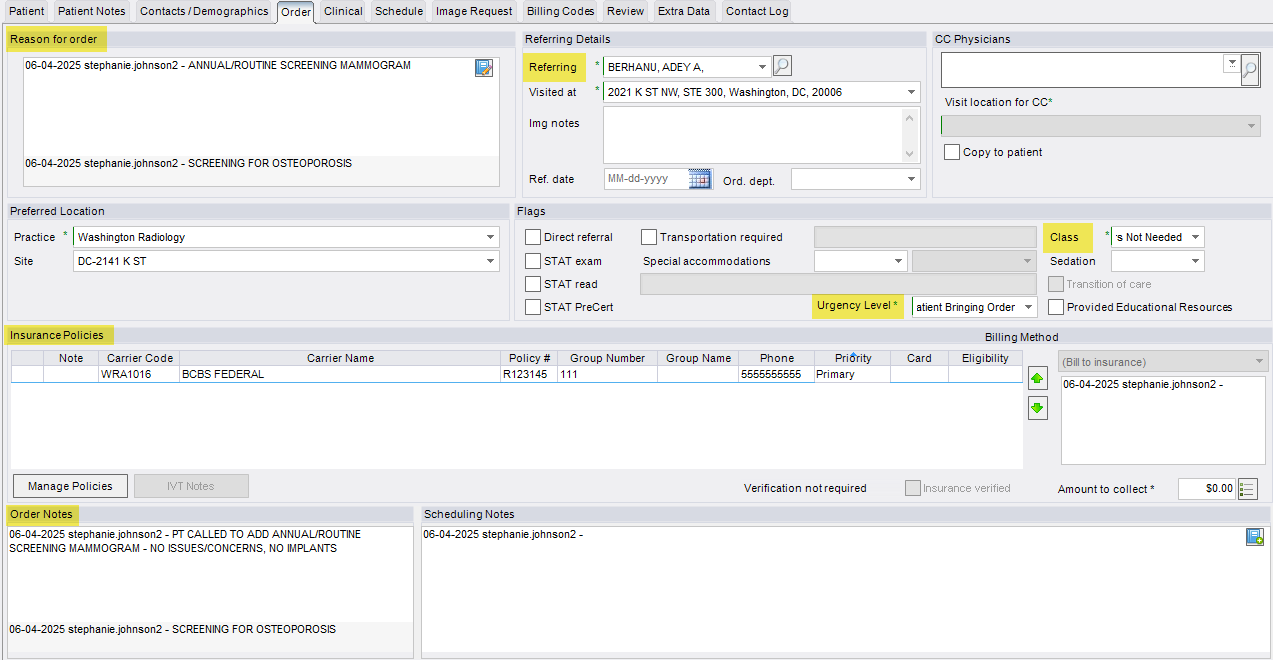This screenshot has width=1273, height=660.
Task: Select SCREENING FOR OSTEOPOROSIS reason entry
Action: pyautogui.click(x=260, y=163)
